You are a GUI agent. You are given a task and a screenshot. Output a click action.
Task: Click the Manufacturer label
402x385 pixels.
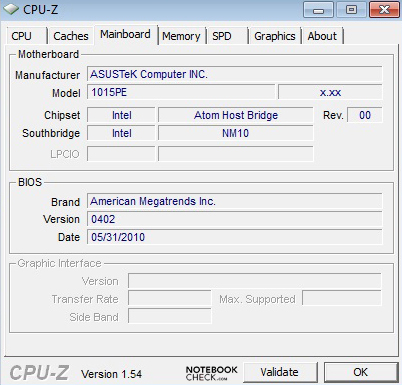click(47, 75)
